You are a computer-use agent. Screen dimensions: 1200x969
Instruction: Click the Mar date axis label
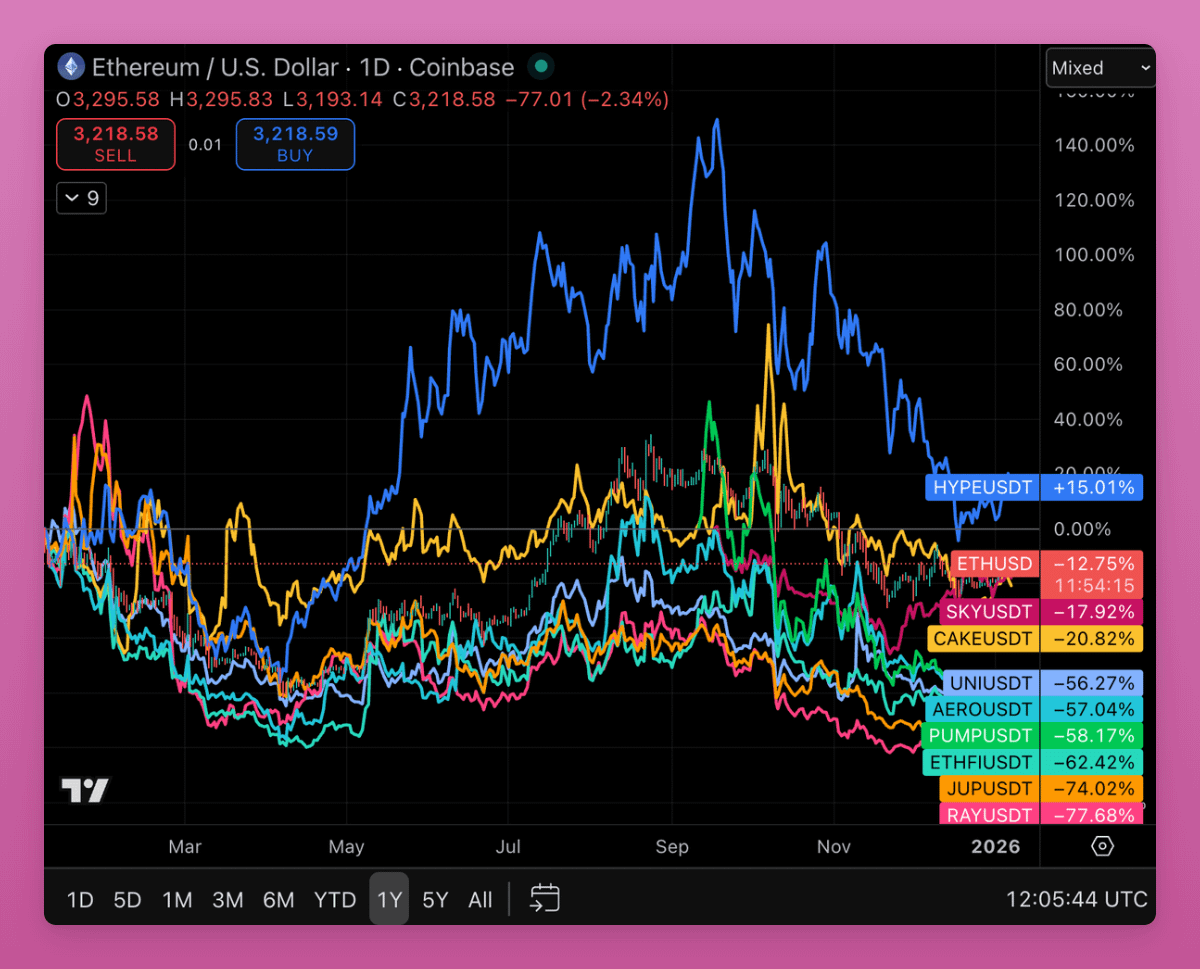coord(185,847)
